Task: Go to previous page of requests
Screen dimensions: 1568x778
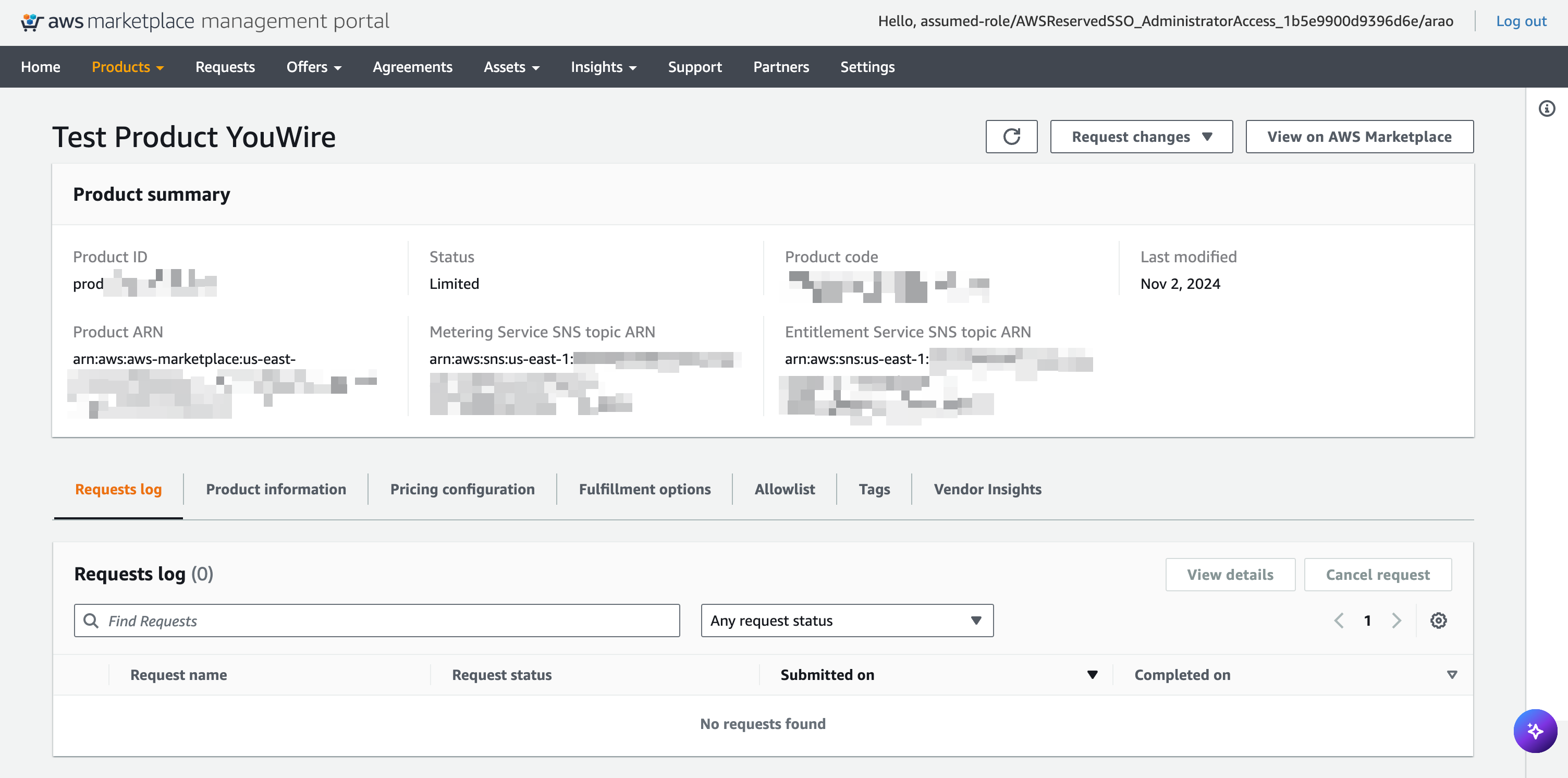Action: click(1339, 621)
